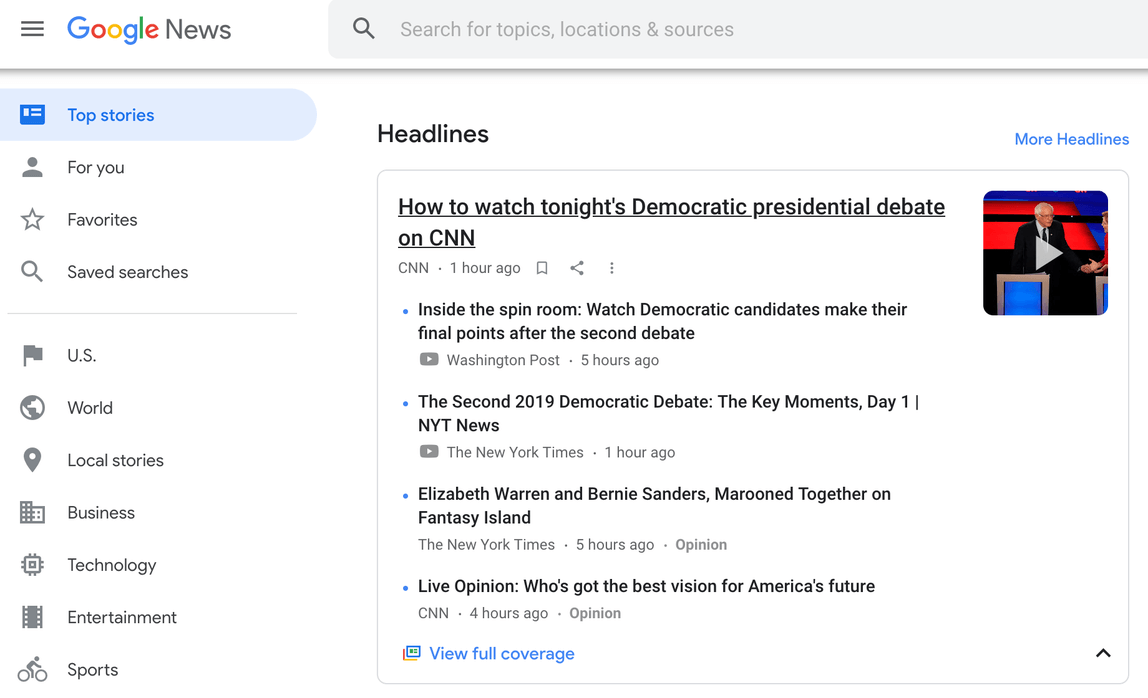Click the Top stories newspaper icon

(x=32, y=114)
